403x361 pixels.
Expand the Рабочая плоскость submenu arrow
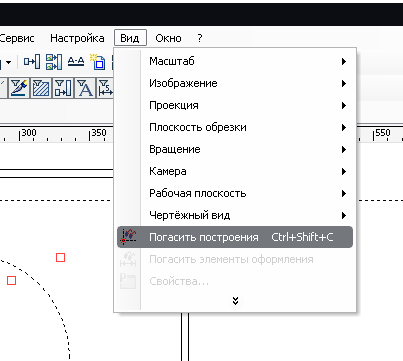[x=344, y=193]
